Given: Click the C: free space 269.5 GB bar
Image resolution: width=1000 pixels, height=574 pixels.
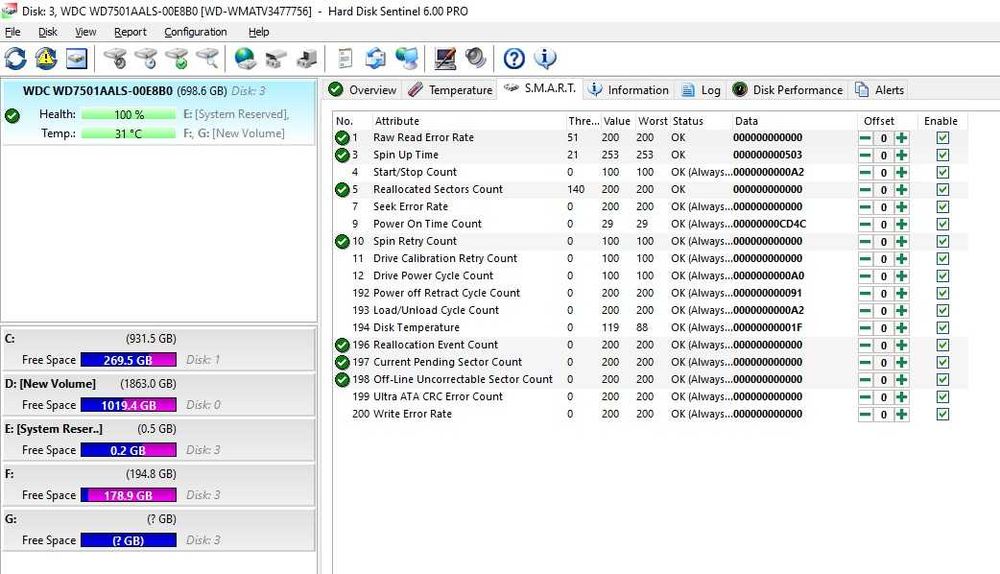Looking at the screenshot, I should [x=129, y=360].
